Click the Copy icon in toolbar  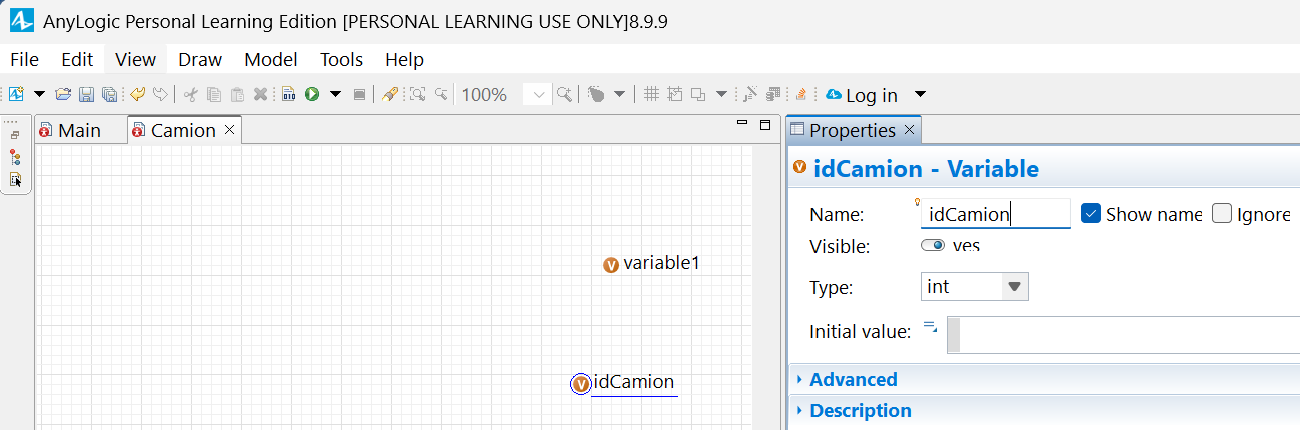tap(214, 94)
